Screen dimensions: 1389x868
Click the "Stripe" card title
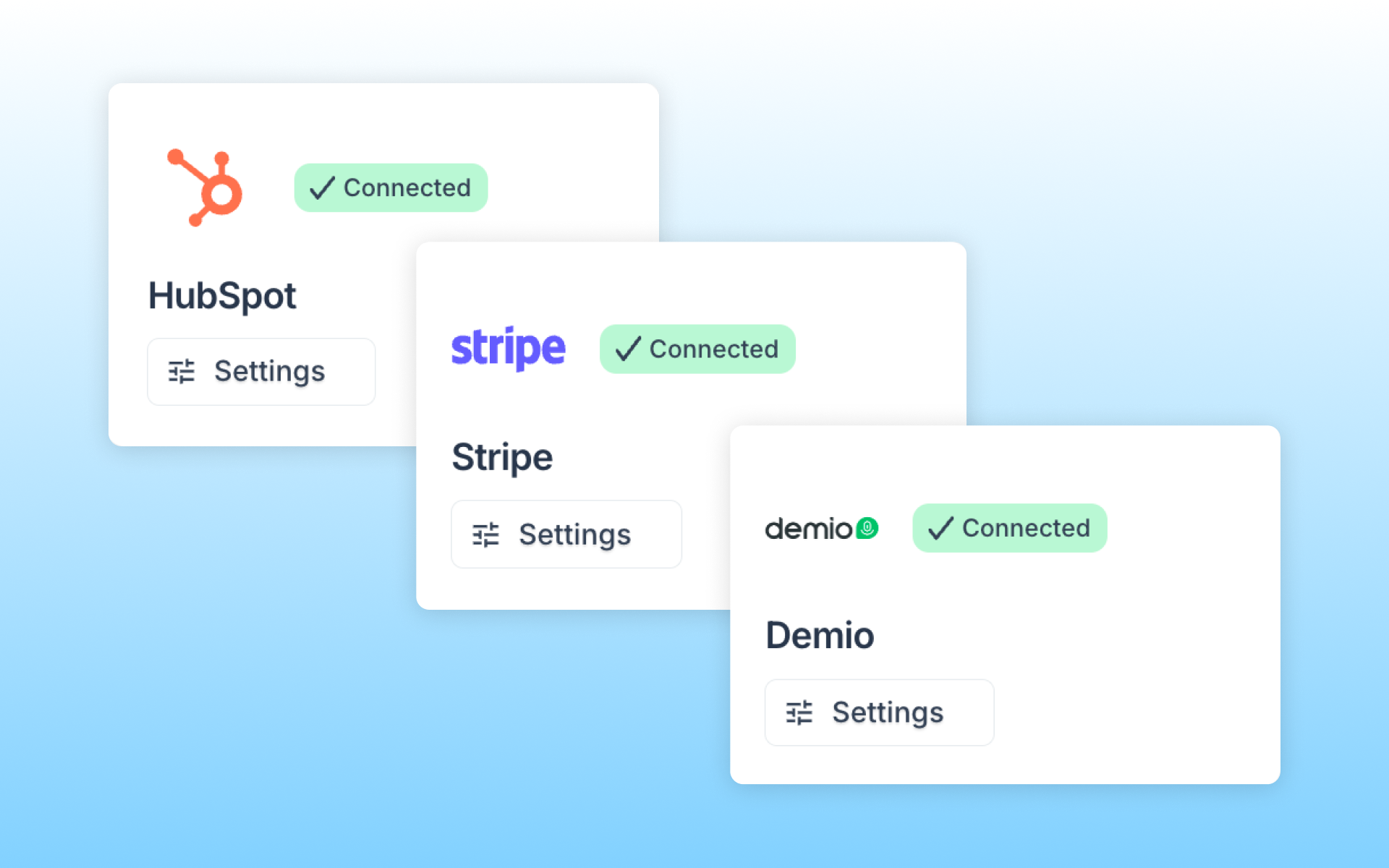coord(502,458)
